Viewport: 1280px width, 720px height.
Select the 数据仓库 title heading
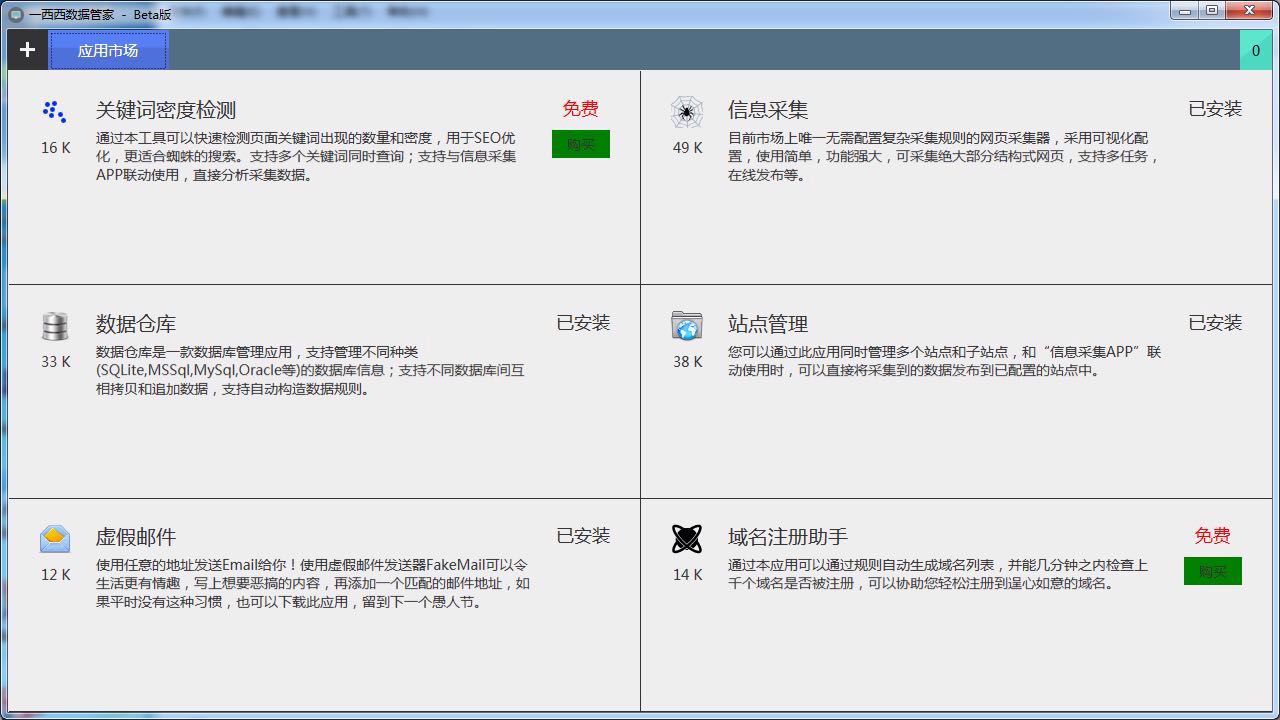point(136,324)
